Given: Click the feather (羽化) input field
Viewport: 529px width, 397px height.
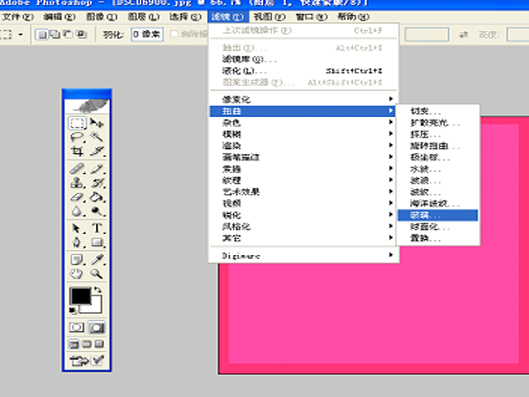Looking at the screenshot, I should (147, 34).
